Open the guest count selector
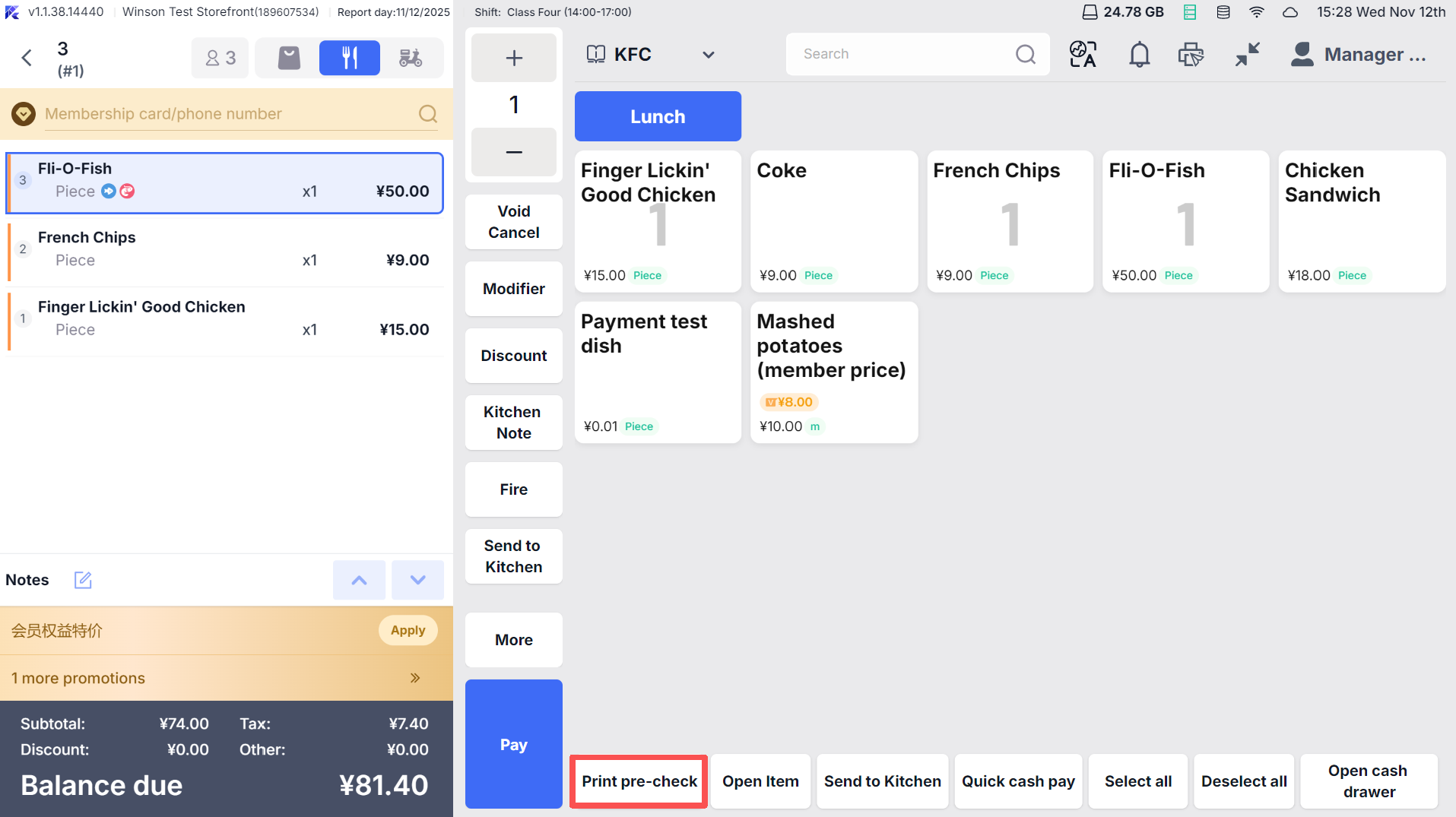 (220, 58)
